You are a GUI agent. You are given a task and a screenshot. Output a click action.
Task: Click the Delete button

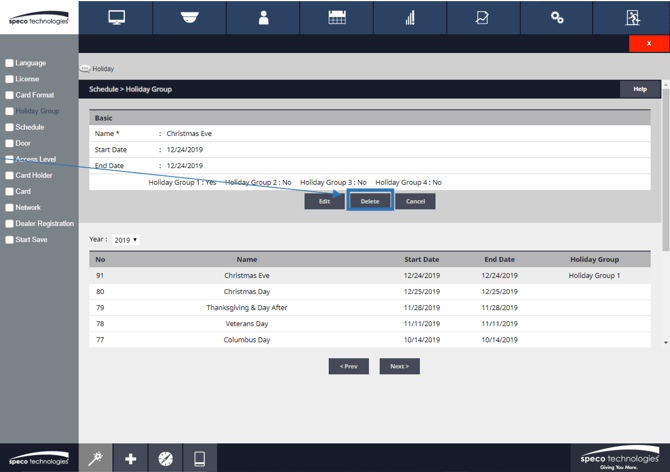pos(370,201)
